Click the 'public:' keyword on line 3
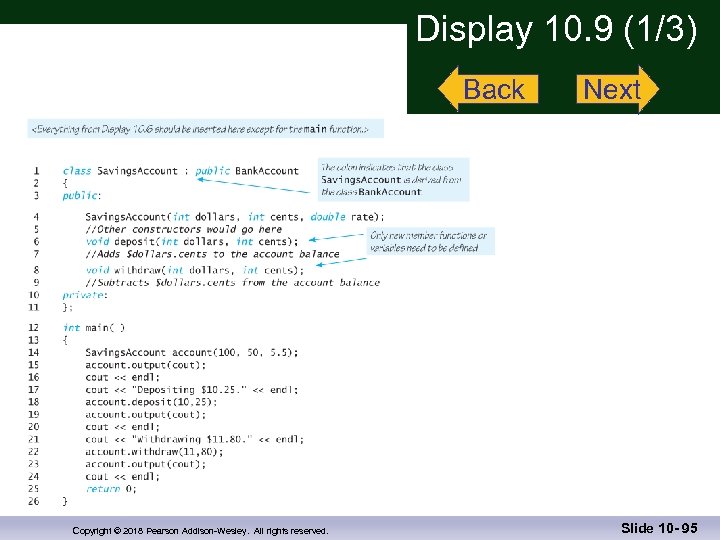The image size is (720, 540). coord(81,196)
